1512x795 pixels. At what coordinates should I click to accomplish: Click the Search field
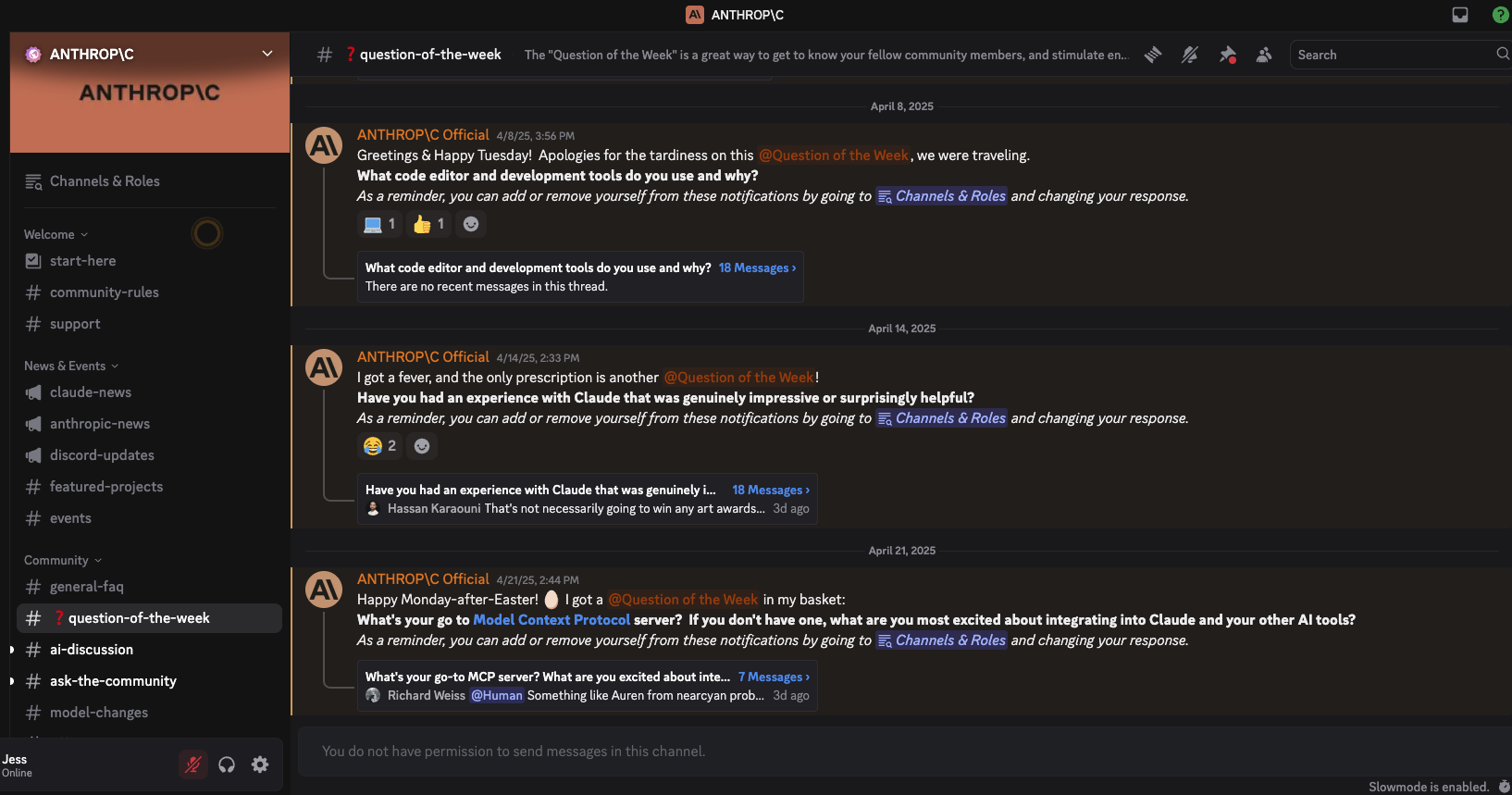(x=1388, y=54)
